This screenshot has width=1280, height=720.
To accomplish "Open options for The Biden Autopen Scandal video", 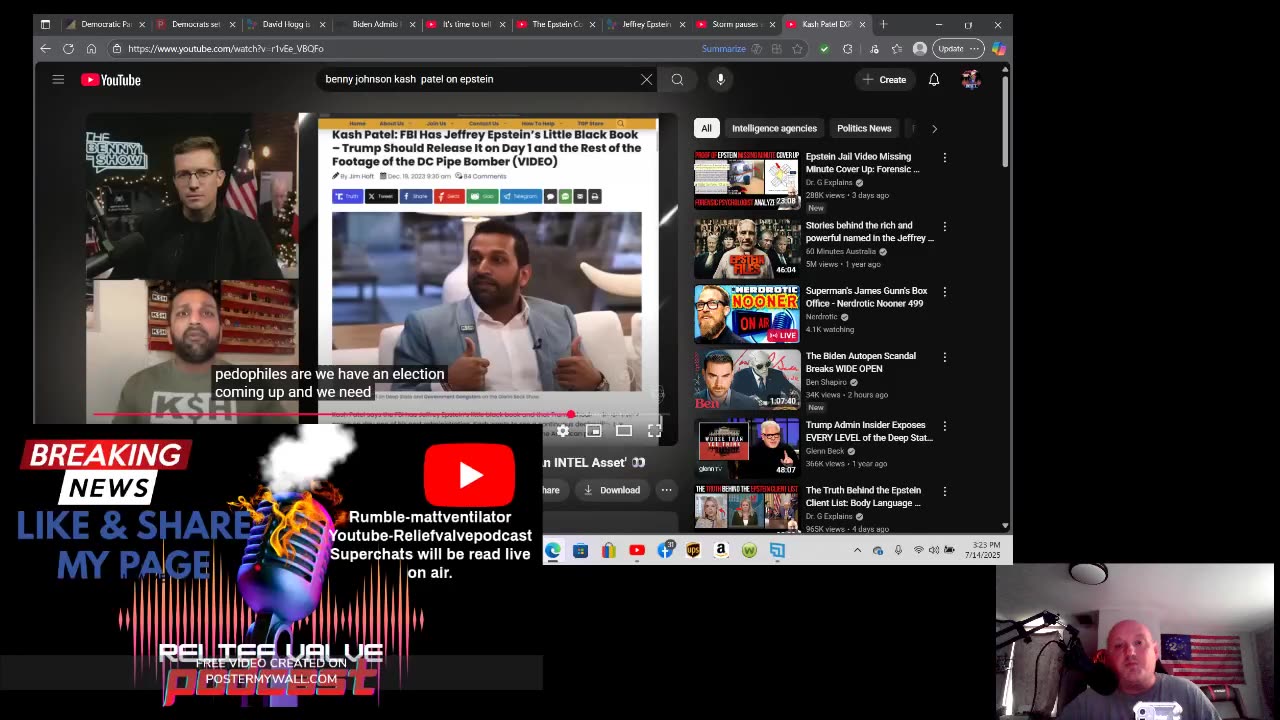I will point(944,357).
